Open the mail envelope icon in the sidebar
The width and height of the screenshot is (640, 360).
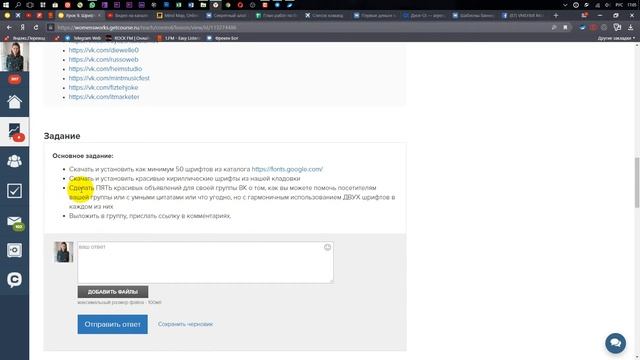[14, 221]
